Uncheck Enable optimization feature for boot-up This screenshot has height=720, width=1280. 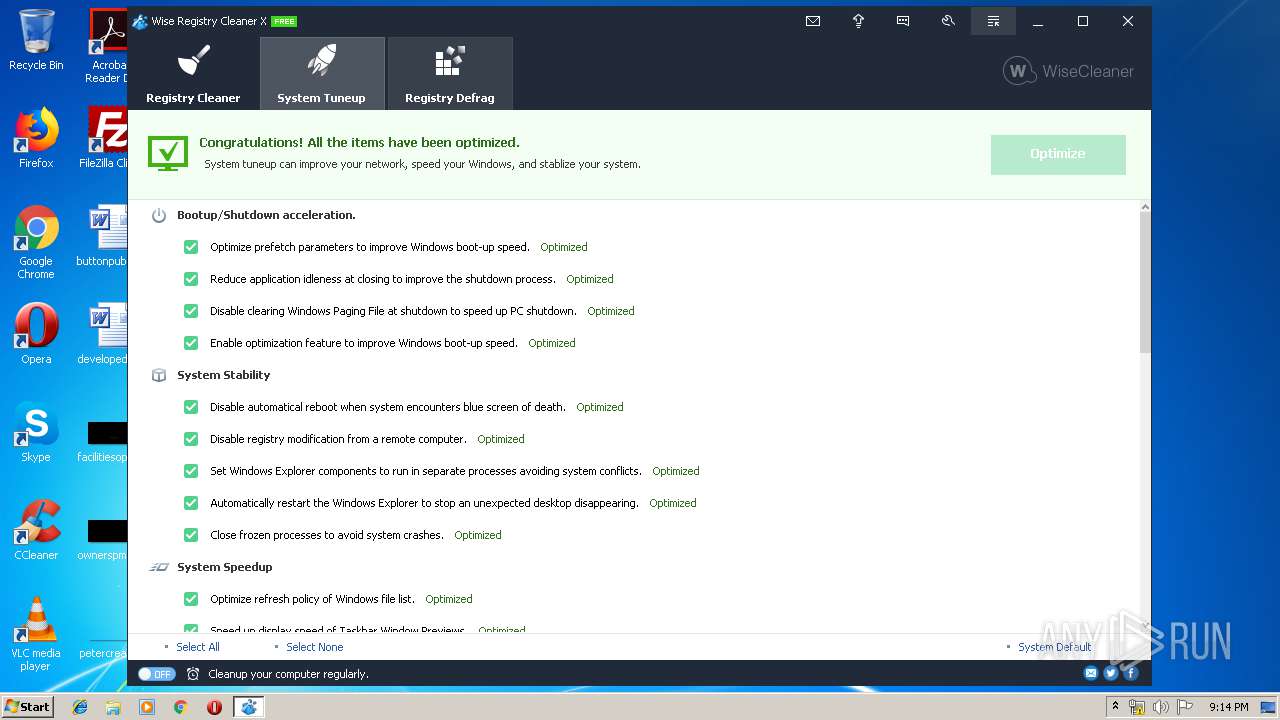coord(191,343)
